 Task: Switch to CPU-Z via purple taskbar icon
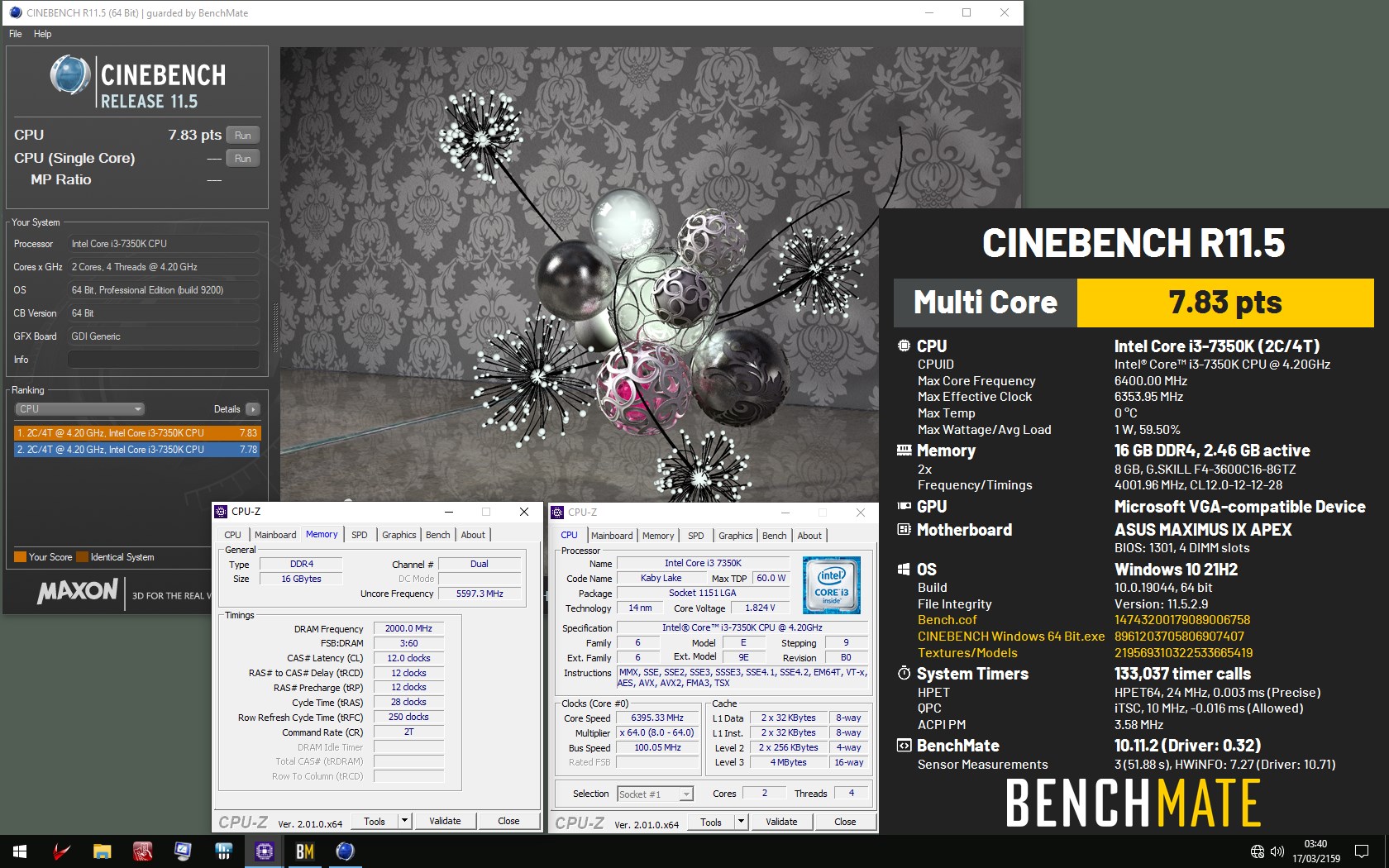265,851
